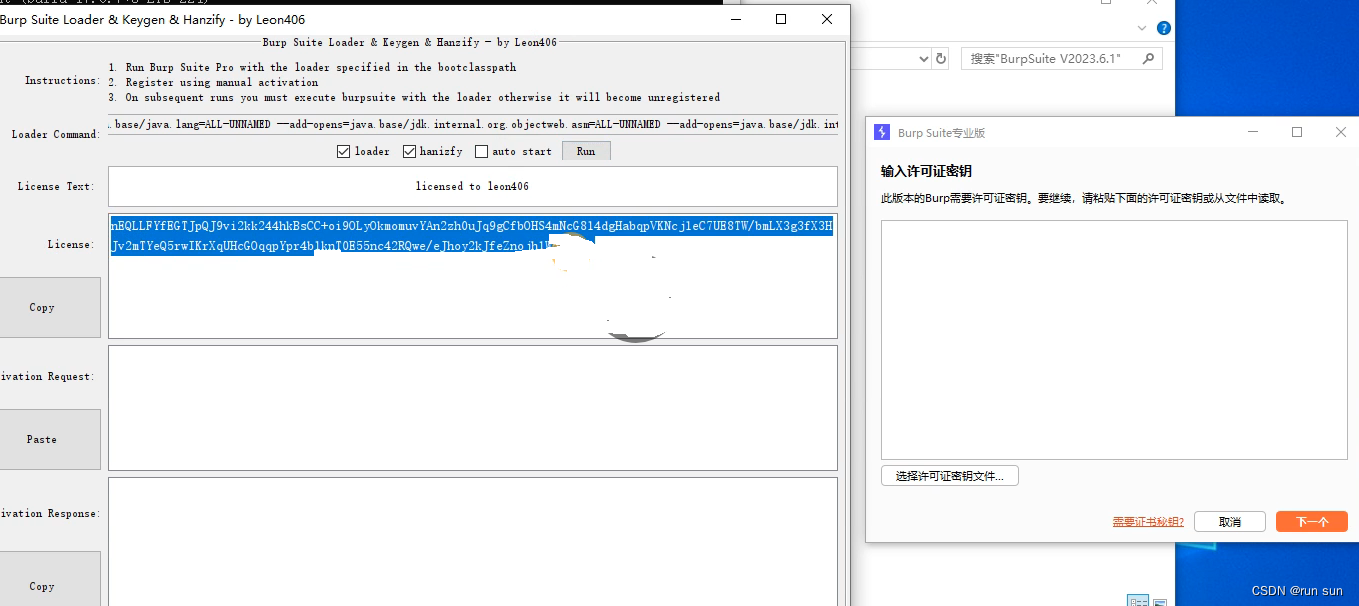Click the Burp Suite license key input box
This screenshot has height=606, width=1359.
pos(1114,340)
